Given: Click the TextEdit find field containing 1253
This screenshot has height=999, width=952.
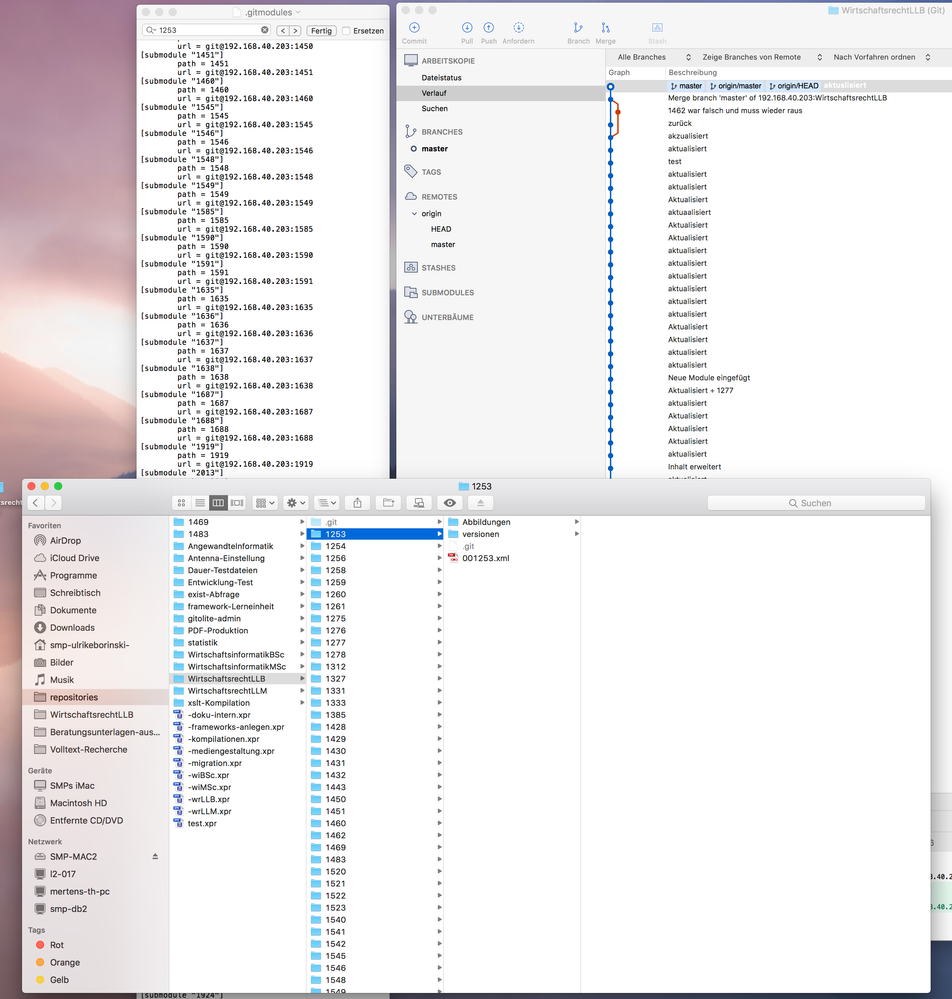Looking at the screenshot, I should coord(206,30).
